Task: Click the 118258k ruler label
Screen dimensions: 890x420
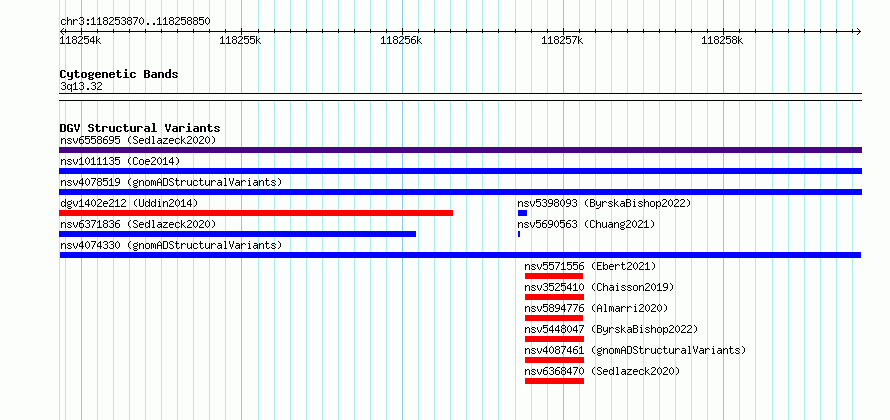Action: coord(722,40)
